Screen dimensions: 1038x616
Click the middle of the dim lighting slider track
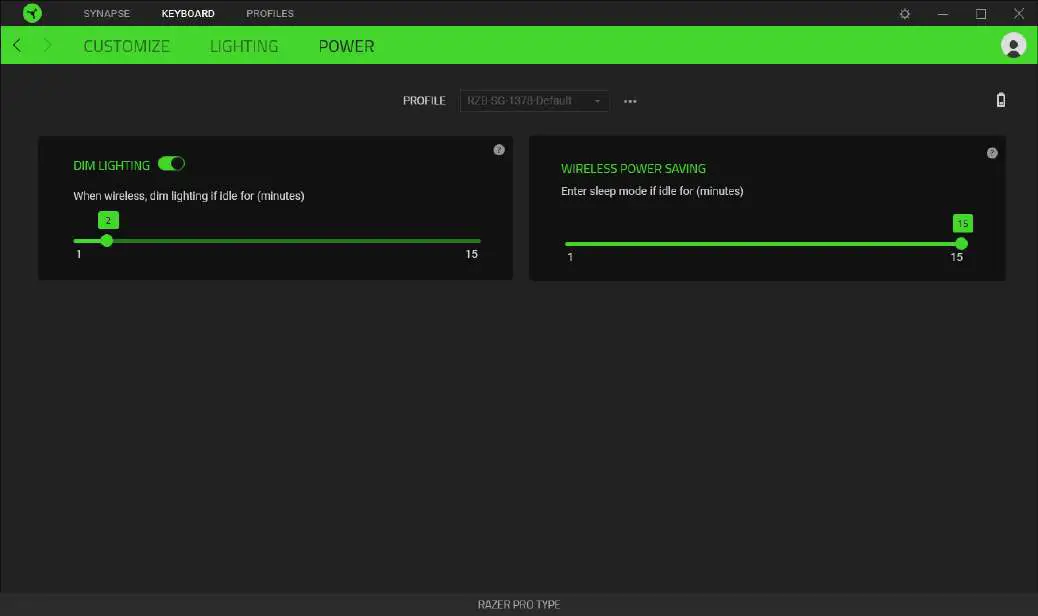[277, 241]
